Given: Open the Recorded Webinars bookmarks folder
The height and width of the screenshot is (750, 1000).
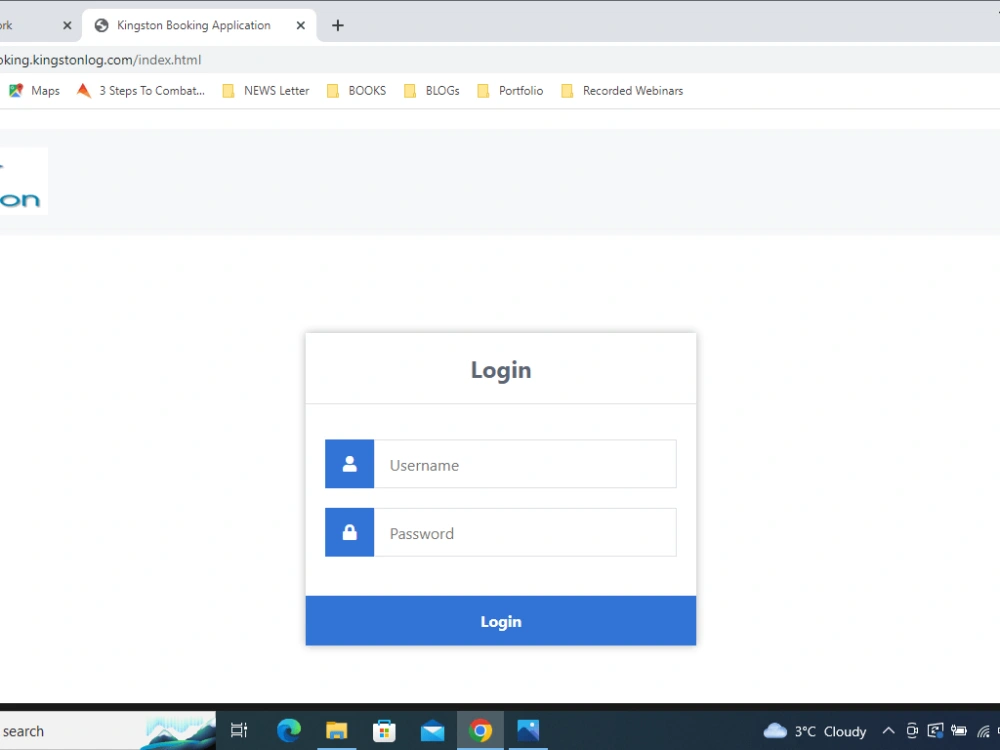Looking at the screenshot, I should pyautogui.click(x=622, y=91).
